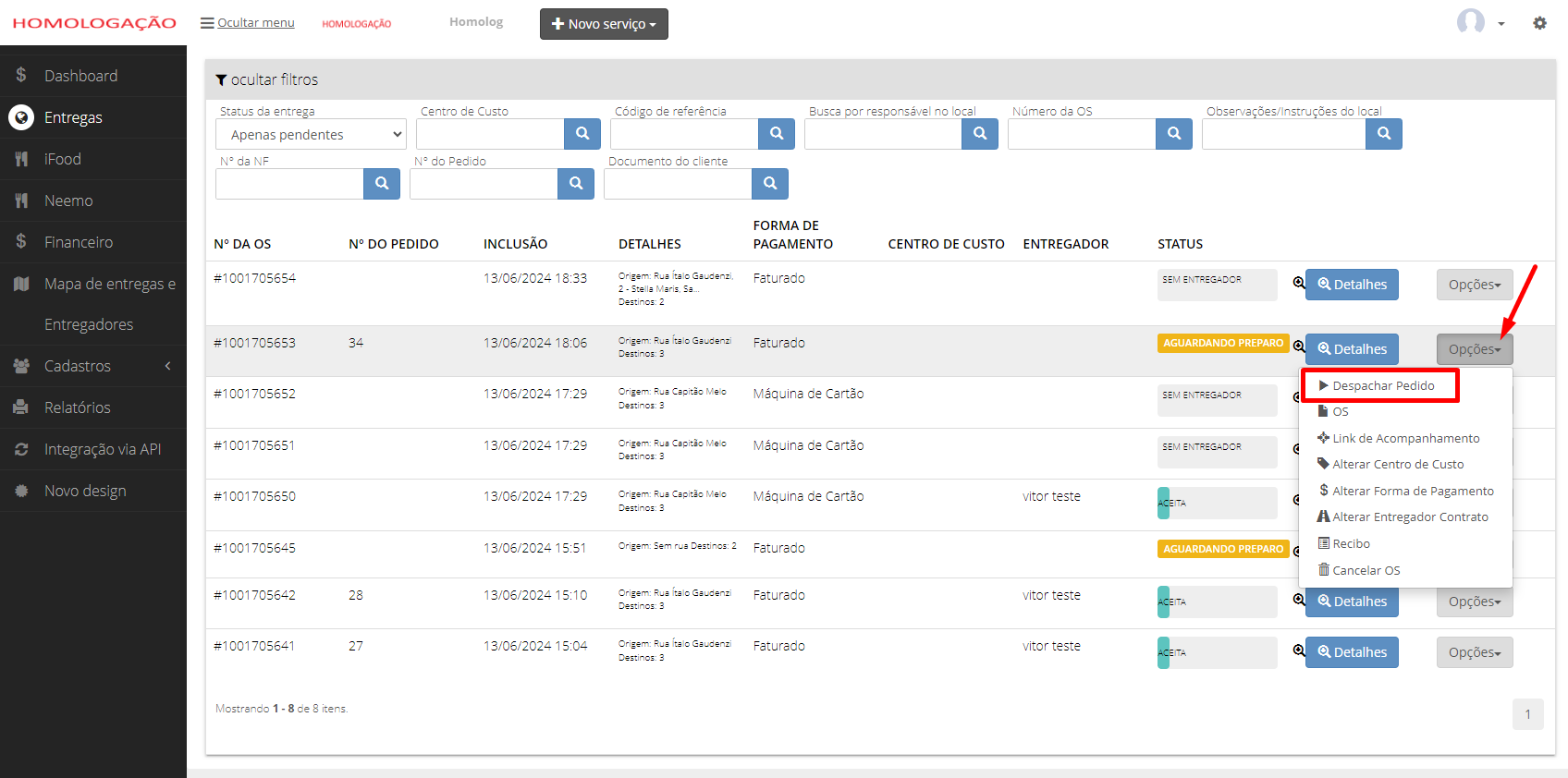Choose Alterar Centro de Custo option
1568x778 pixels.
pos(1405,464)
